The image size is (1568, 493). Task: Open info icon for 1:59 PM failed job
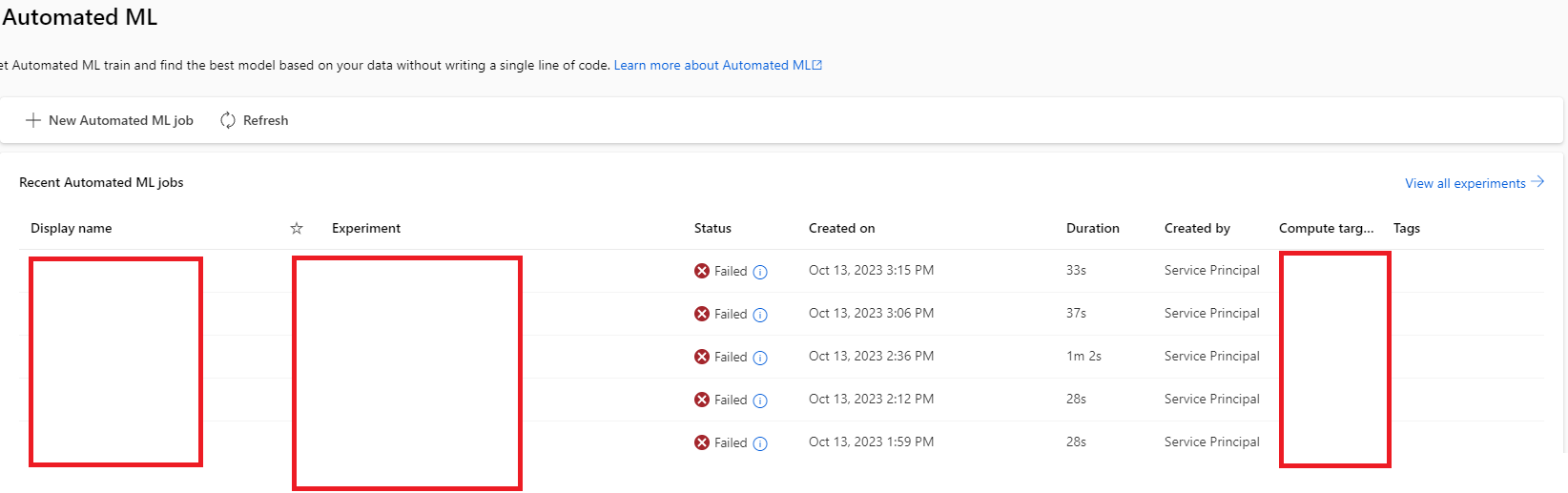pos(760,443)
